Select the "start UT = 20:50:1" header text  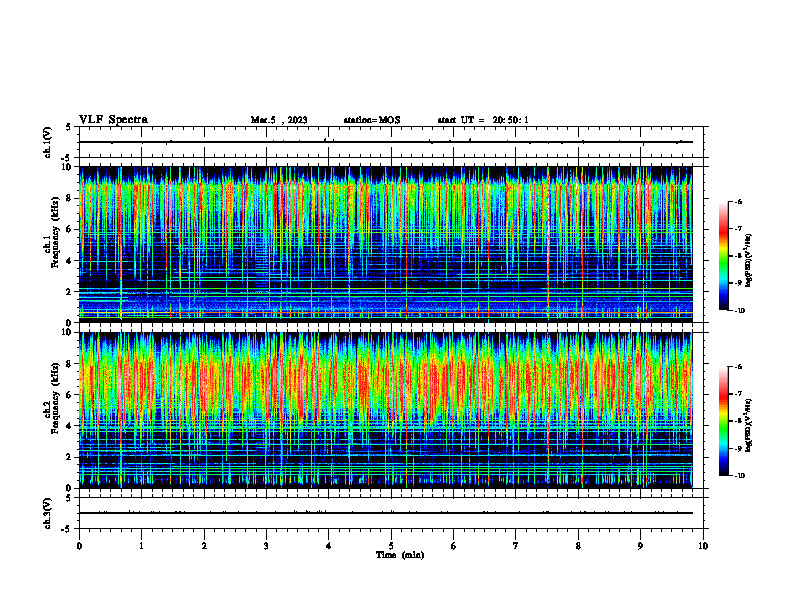pos(483,120)
